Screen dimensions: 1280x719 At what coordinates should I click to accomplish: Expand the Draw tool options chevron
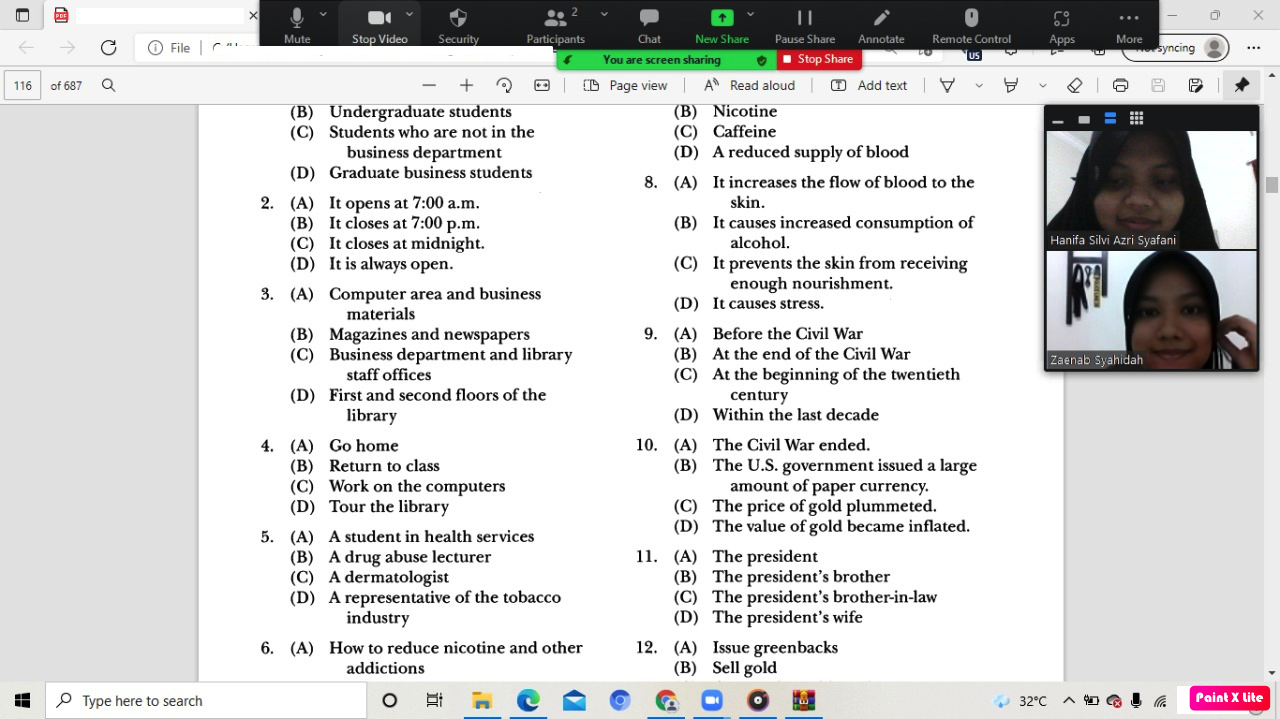[978, 85]
